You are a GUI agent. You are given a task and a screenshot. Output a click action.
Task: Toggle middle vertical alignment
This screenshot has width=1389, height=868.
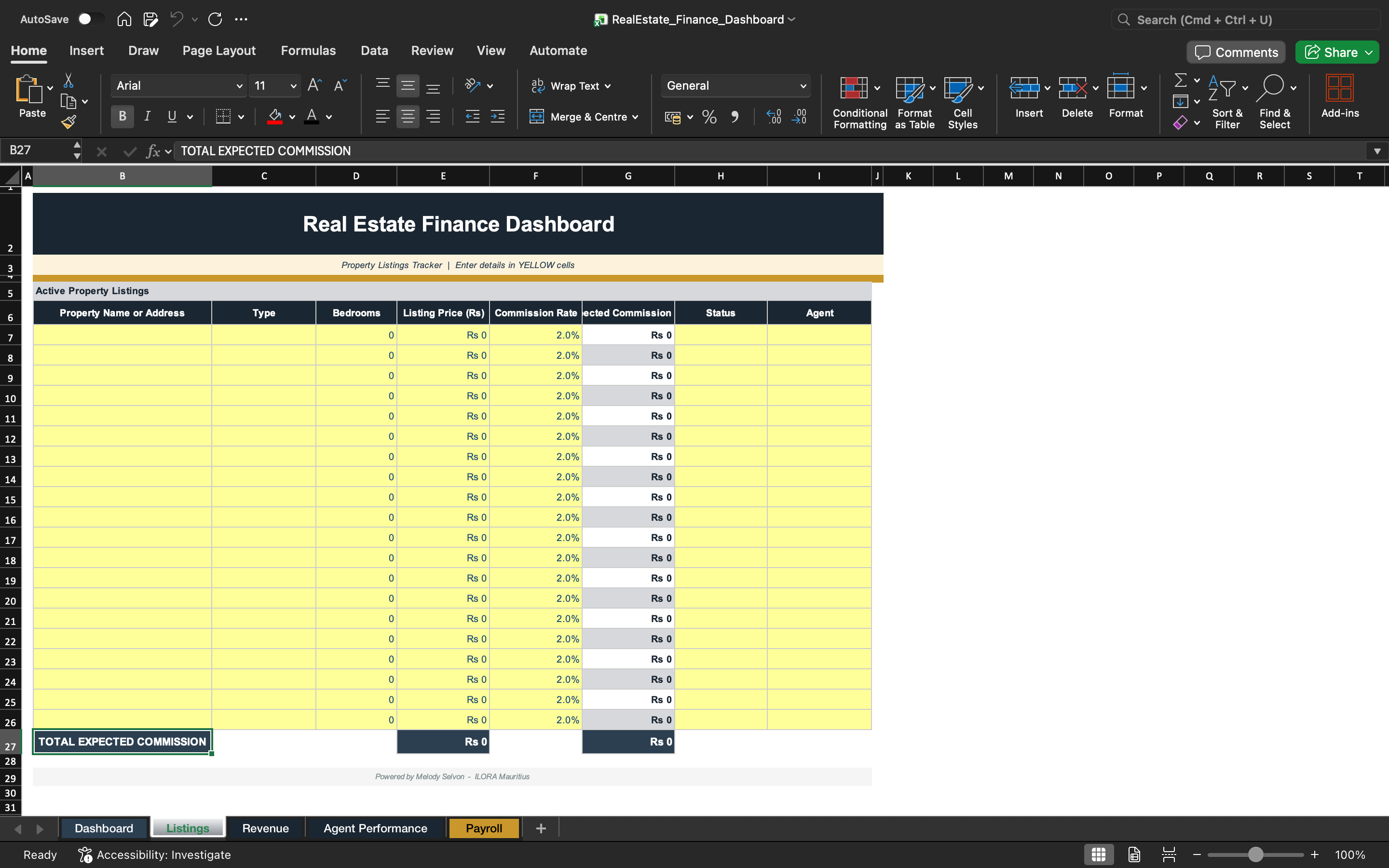[x=408, y=85]
